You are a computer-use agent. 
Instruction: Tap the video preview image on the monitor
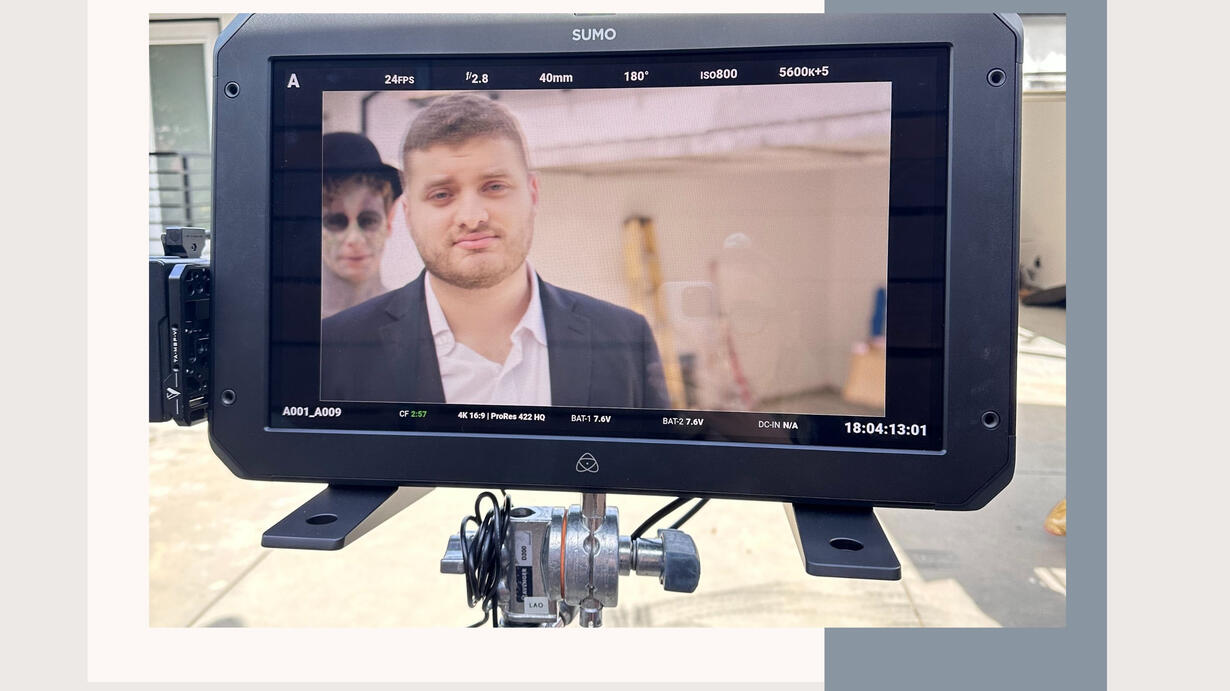point(605,248)
